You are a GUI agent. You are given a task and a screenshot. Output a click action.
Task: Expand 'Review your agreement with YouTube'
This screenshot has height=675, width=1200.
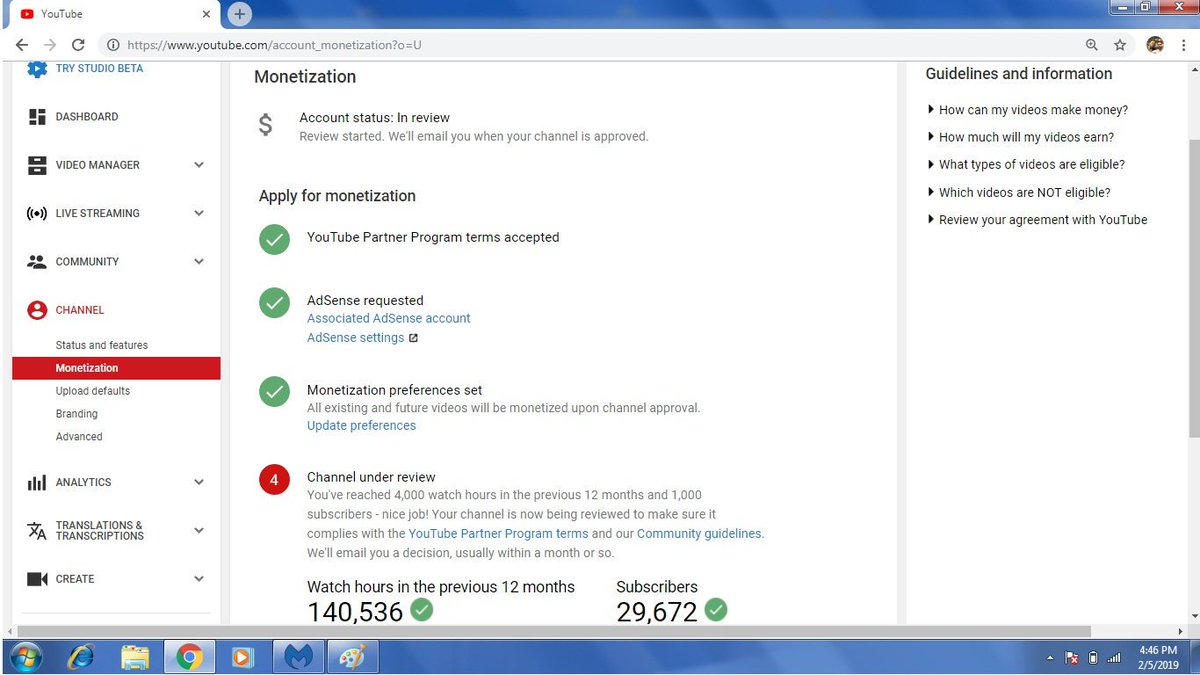pos(1037,219)
